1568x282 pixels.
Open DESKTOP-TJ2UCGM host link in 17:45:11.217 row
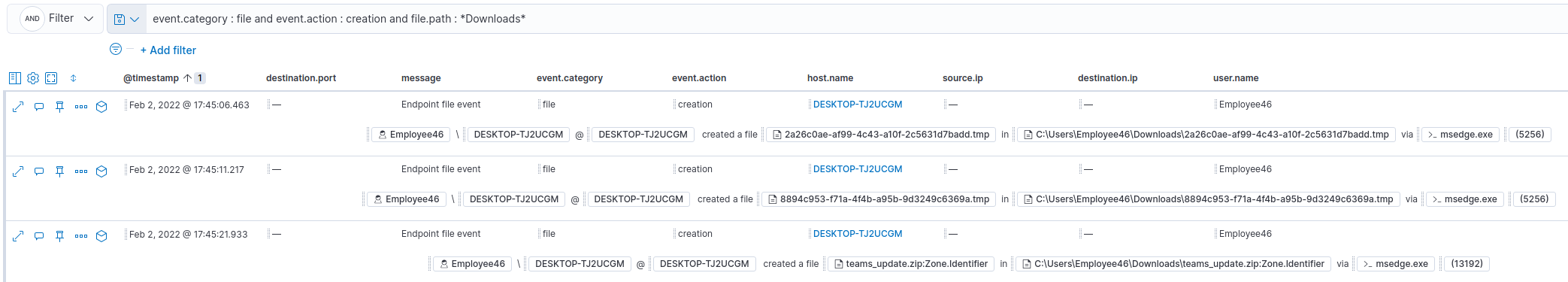click(858, 169)
